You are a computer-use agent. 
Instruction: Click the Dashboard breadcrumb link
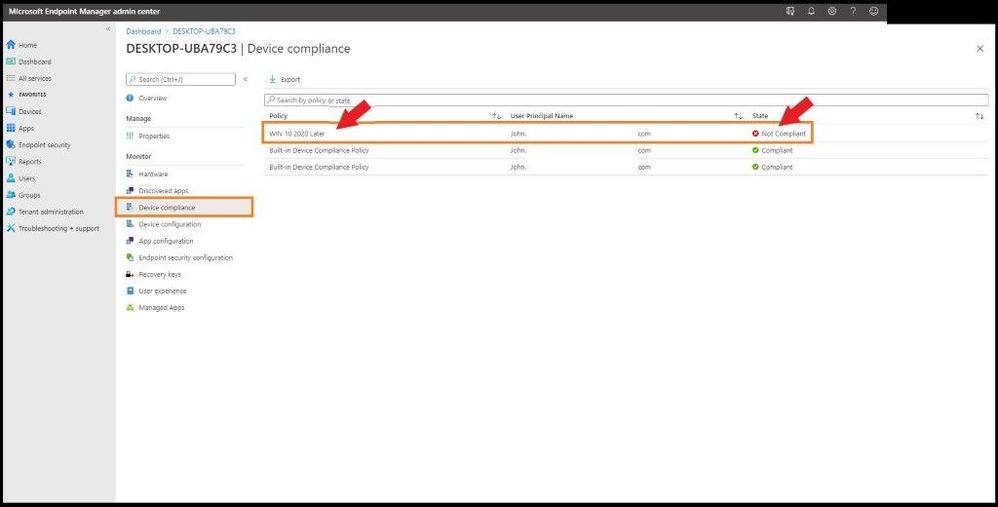click(x=143, y=31)
